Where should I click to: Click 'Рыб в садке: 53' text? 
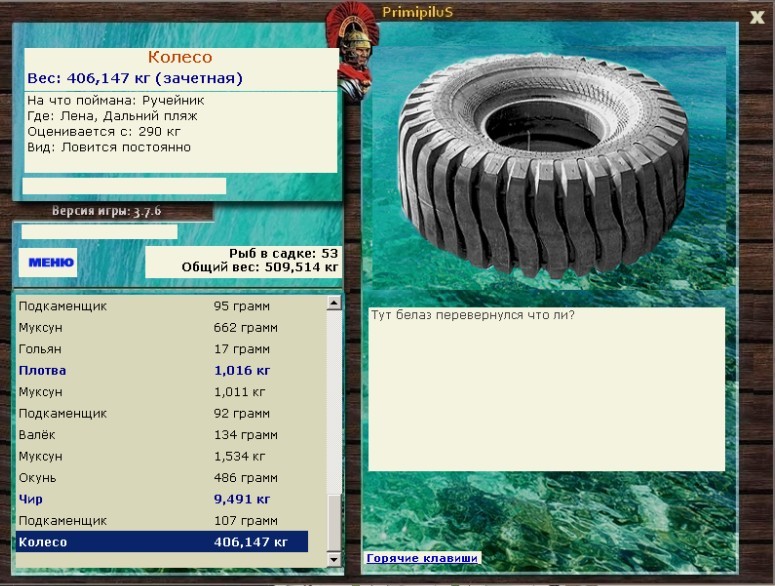coord(283,253)
